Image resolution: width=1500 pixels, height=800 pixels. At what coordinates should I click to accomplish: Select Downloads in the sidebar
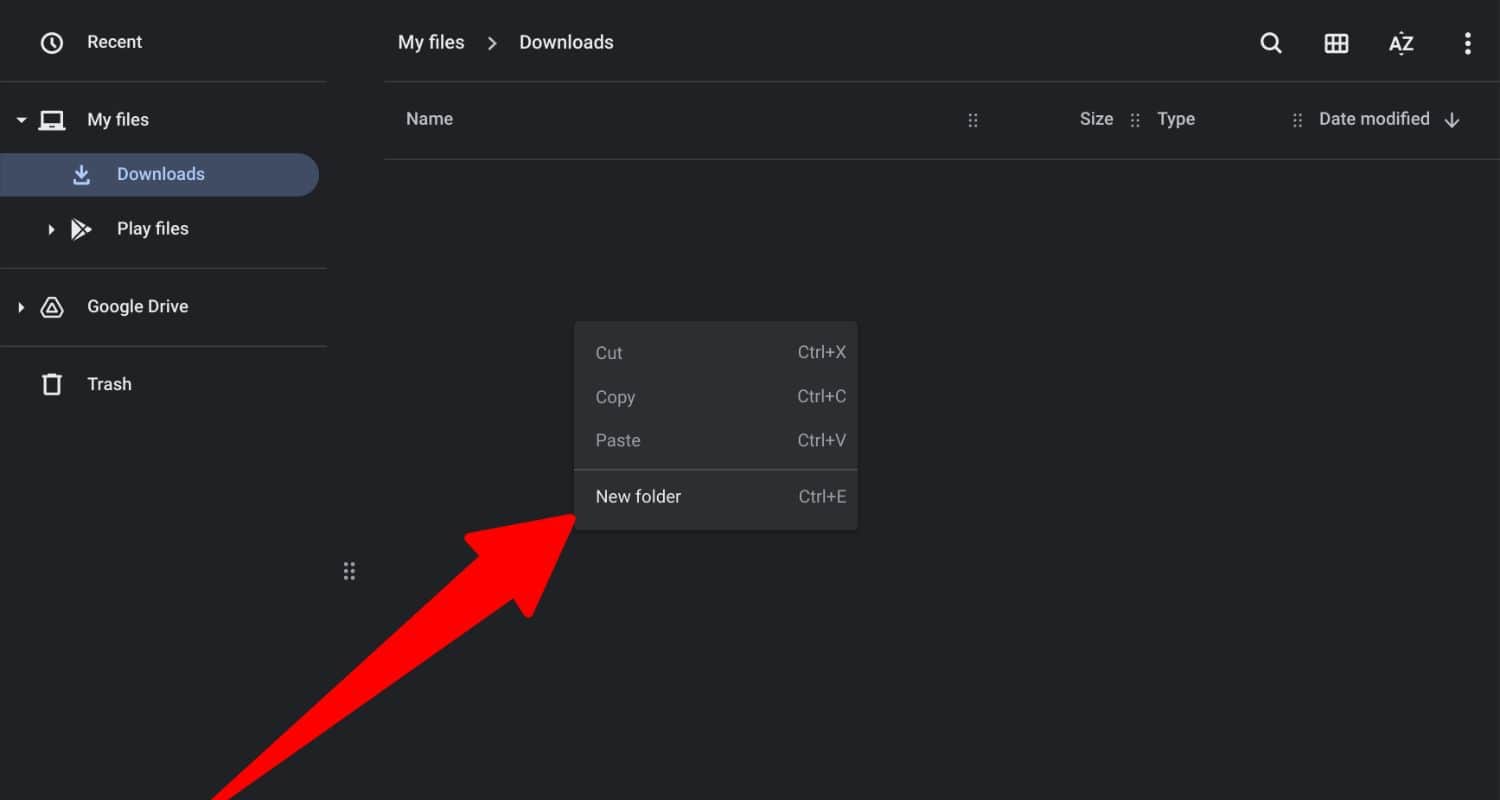(x=160, y=174)
